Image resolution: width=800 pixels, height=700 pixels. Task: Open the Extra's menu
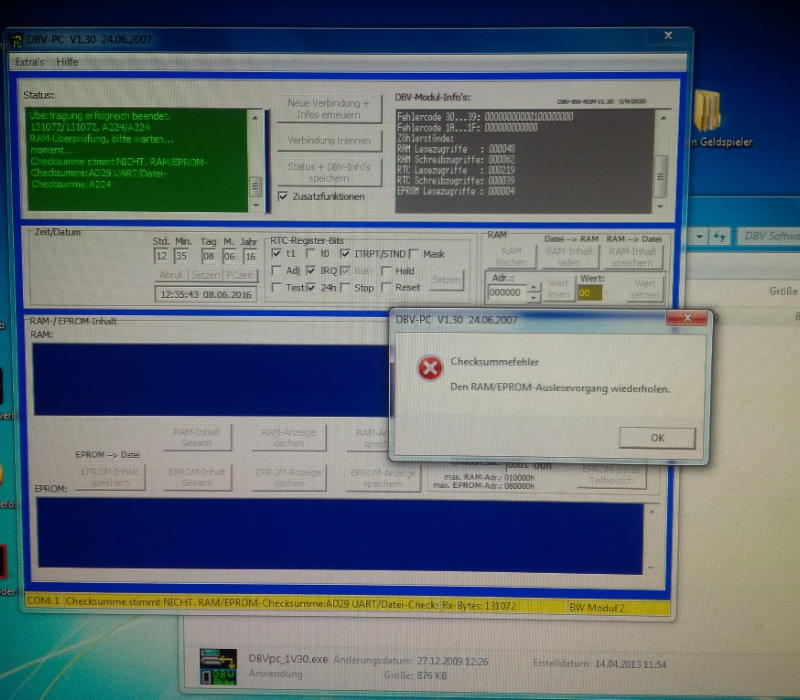tap(31, 62)
